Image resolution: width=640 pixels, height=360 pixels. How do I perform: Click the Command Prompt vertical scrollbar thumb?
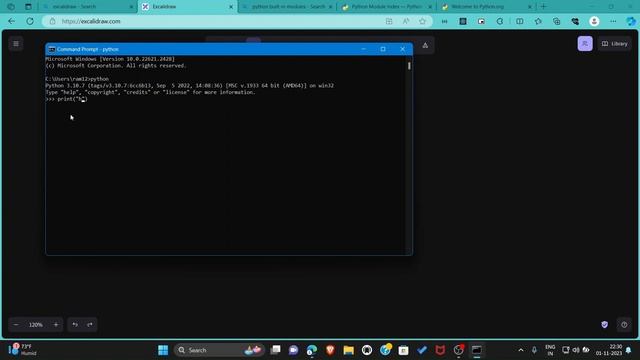click(409, 66)
